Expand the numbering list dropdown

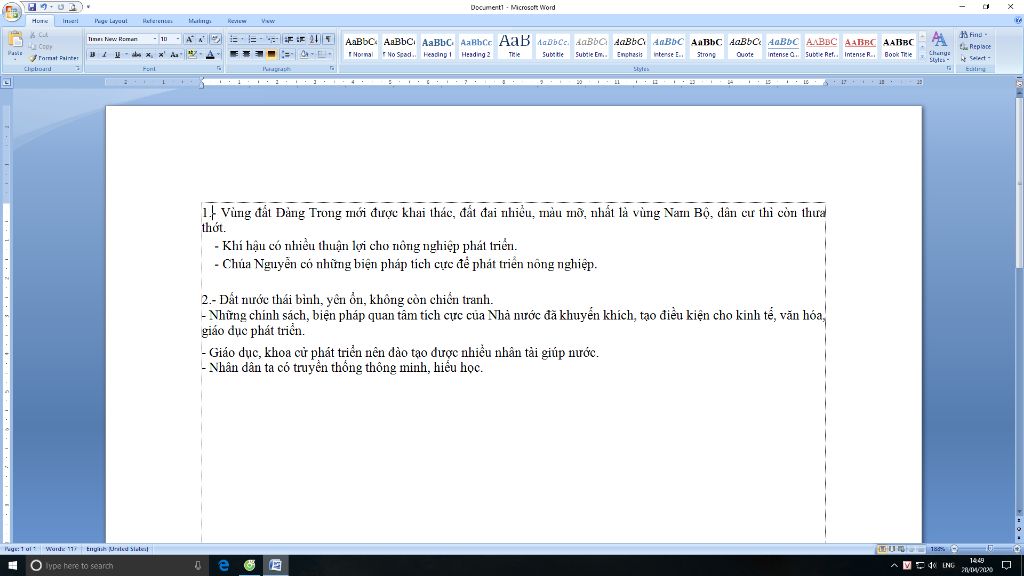click(x=261, y=39)
